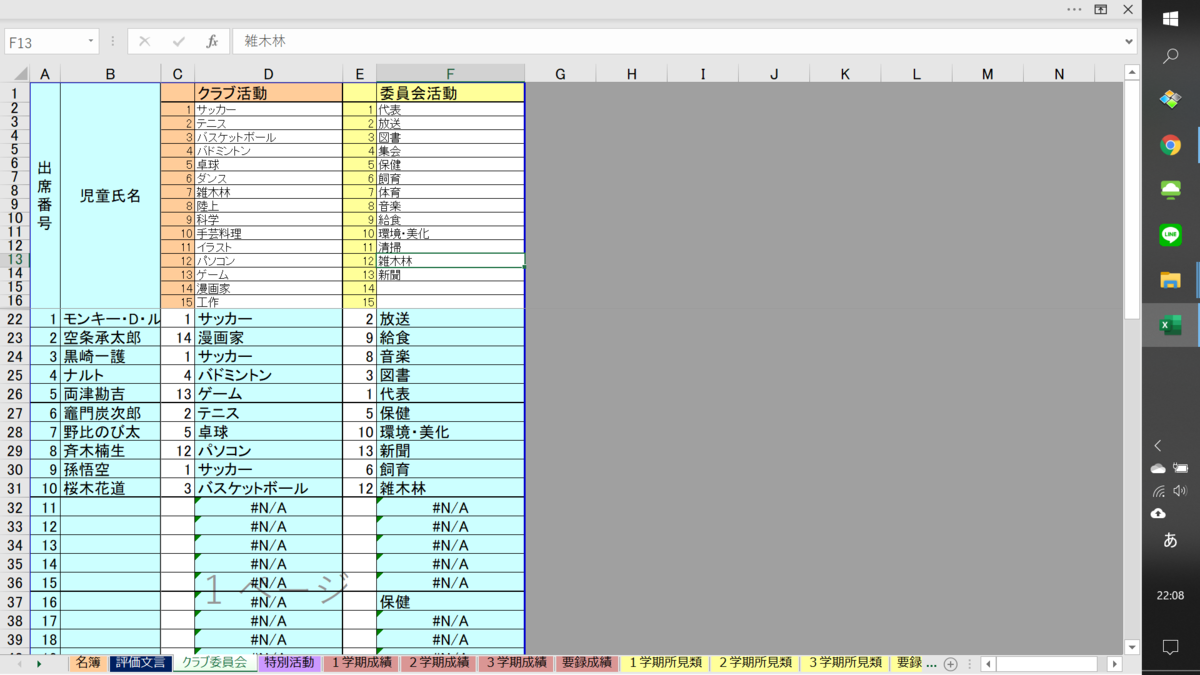Open ribbon display options icon
Image resolution: width=1200 pixels, height=675 pixels.
1100,9
